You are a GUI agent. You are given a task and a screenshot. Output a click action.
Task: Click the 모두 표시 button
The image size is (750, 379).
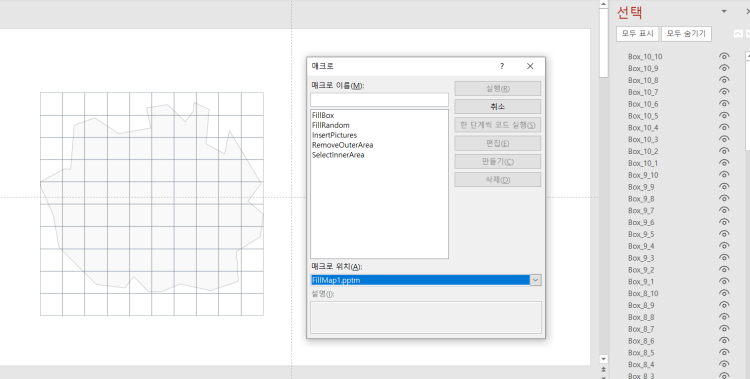[638, 33]
